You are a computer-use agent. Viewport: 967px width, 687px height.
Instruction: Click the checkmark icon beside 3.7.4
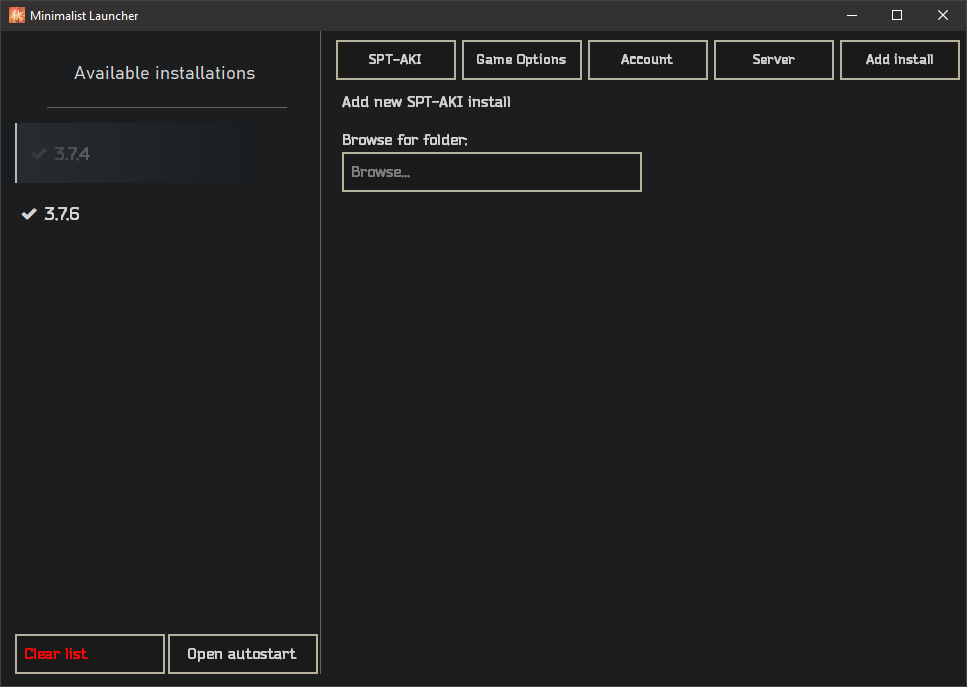(x=40, y=154)
